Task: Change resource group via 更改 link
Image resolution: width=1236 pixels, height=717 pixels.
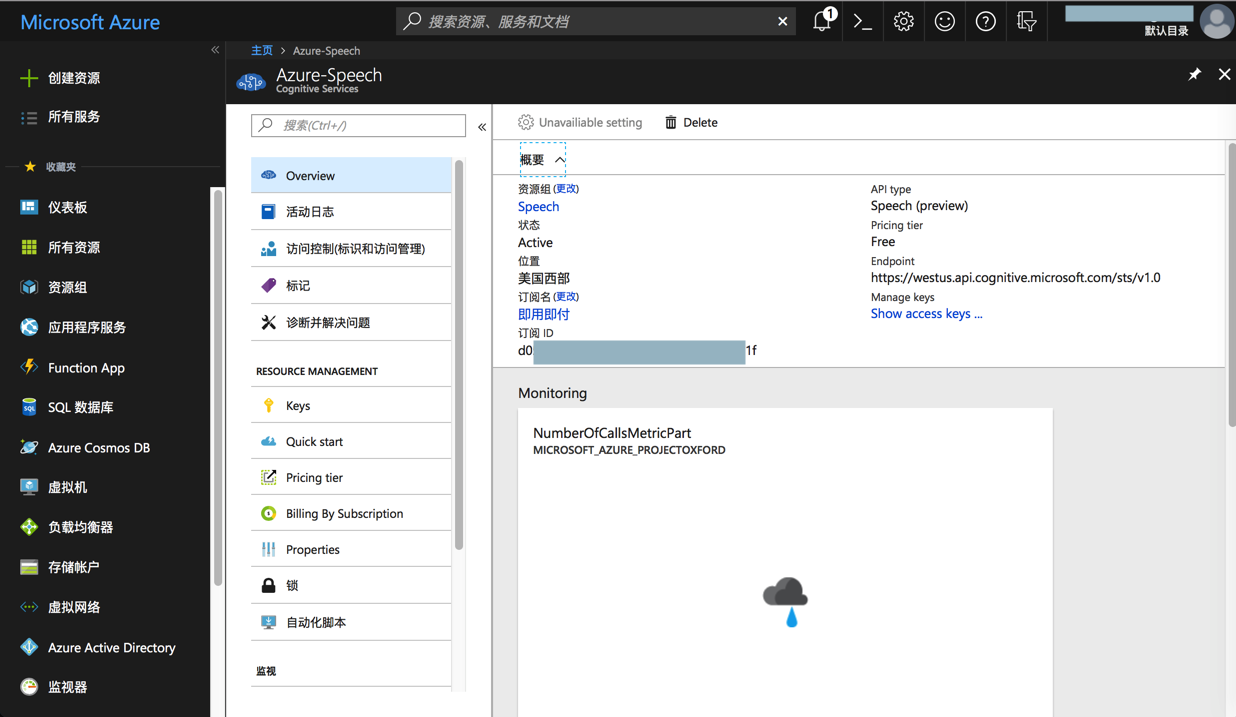Action: pyautogui.click(x=566, y=189)
